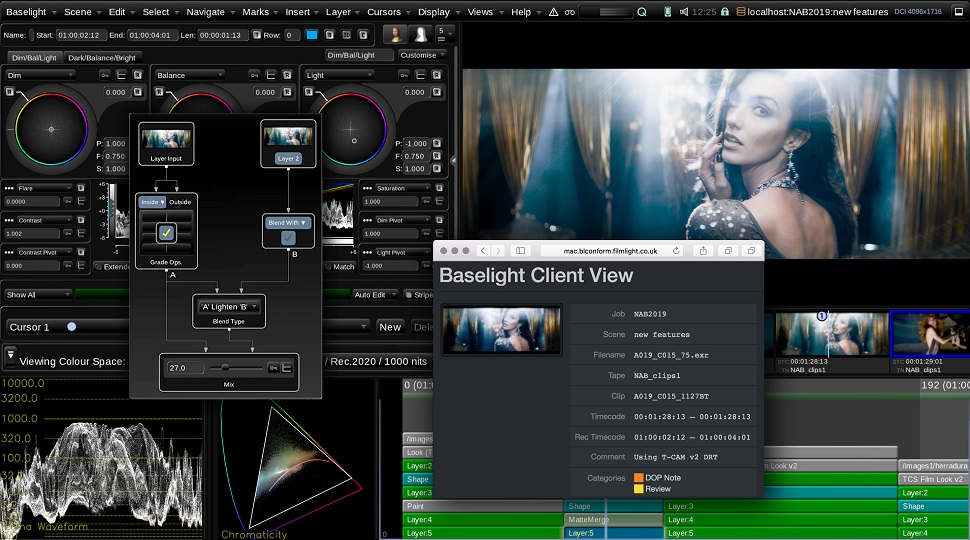Click the blue colour toggle in the shot info bar
This screenshot has height=540, width=970.
click(x=312, y=35)
